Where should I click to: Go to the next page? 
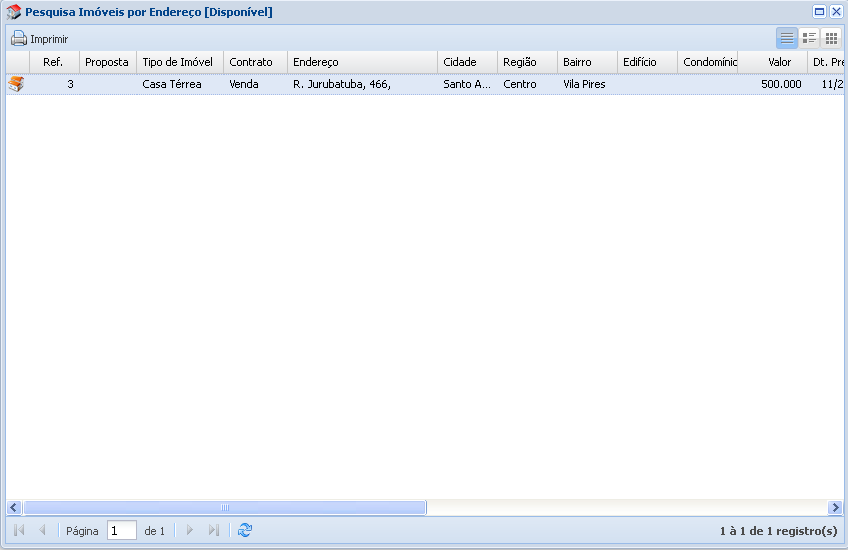point(190,531)
